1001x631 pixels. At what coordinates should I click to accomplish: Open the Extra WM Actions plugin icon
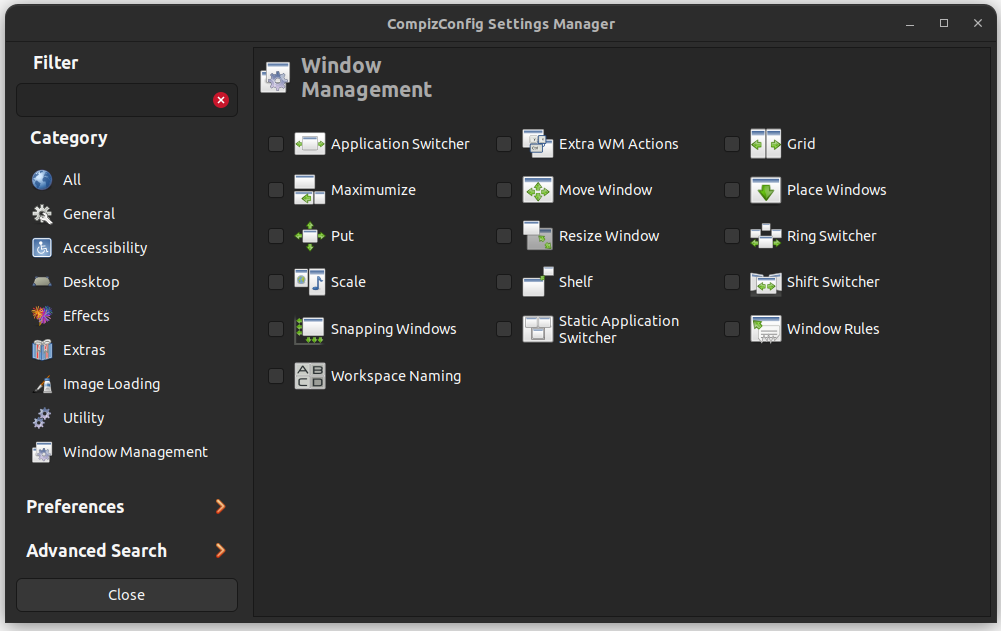click(538, 144)
